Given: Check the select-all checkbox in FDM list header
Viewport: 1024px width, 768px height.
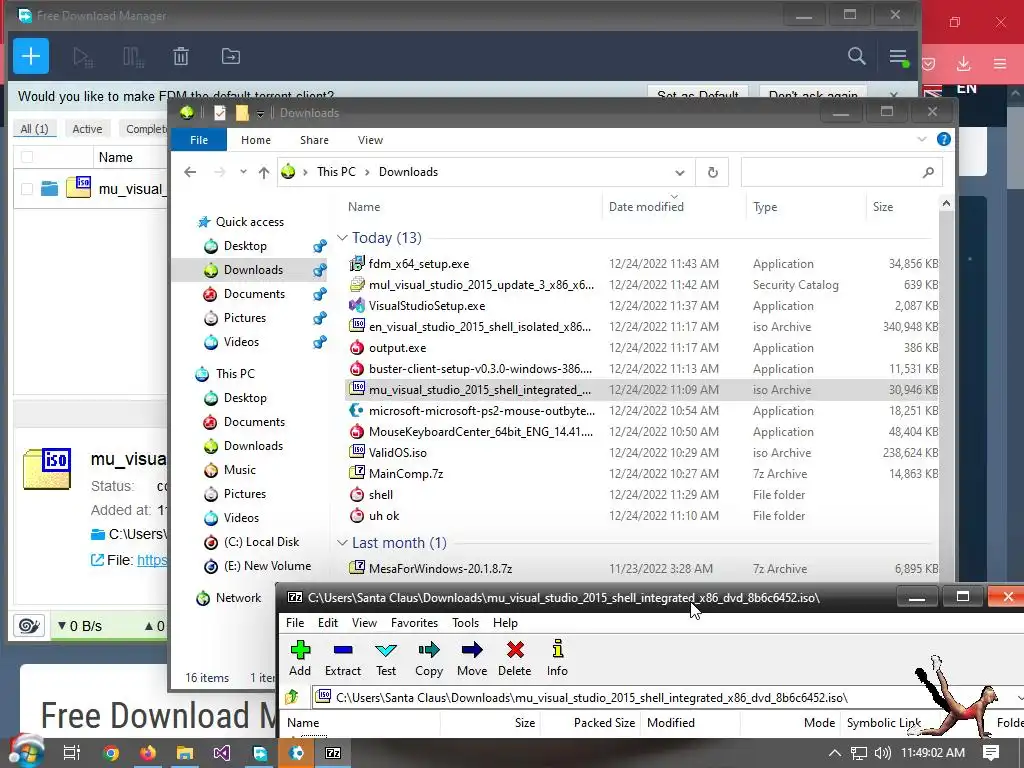Looking at the screenshot, I should (x=27, y=157).
